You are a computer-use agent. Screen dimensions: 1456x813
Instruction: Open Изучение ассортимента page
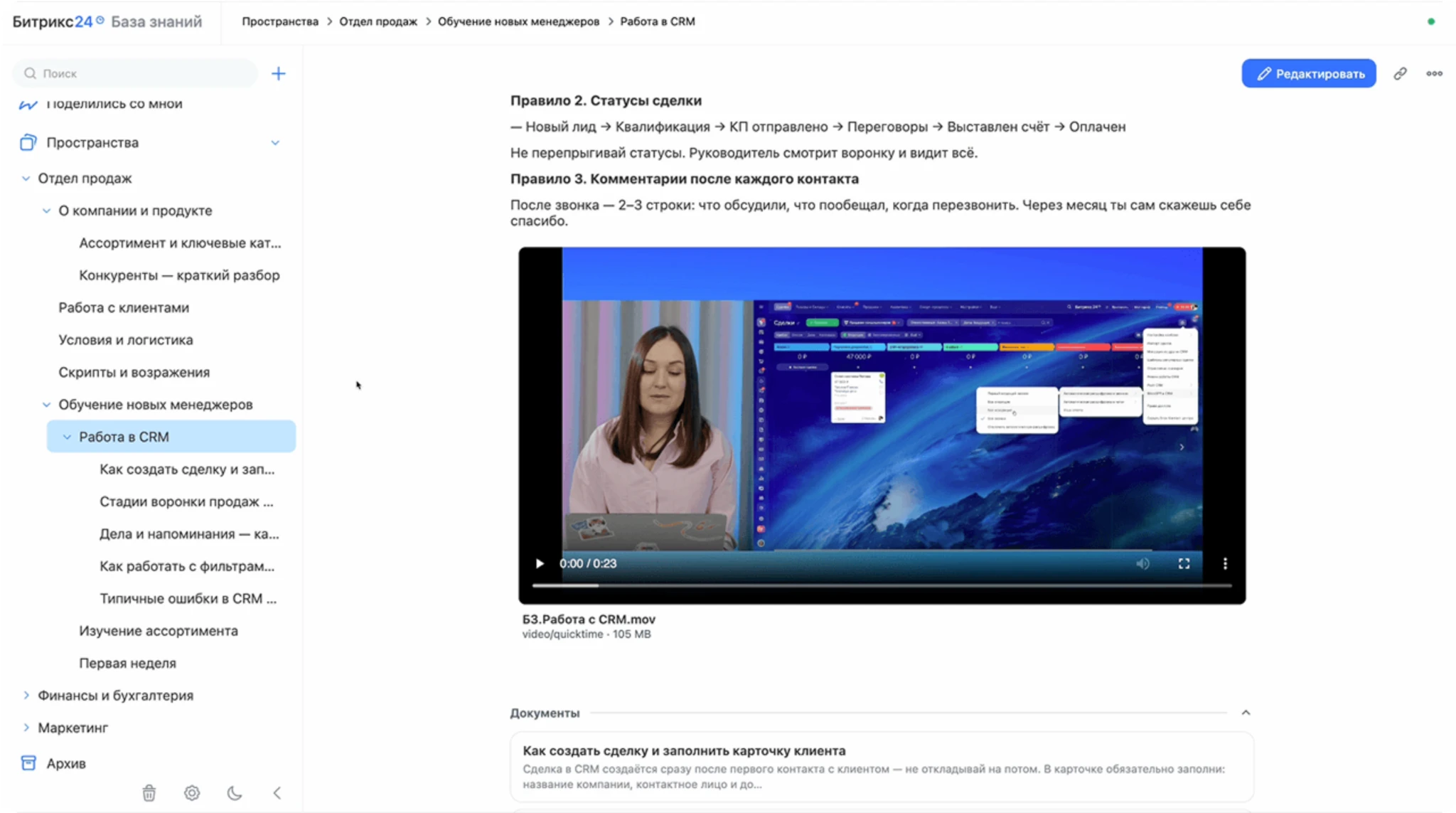pos(159,631)
